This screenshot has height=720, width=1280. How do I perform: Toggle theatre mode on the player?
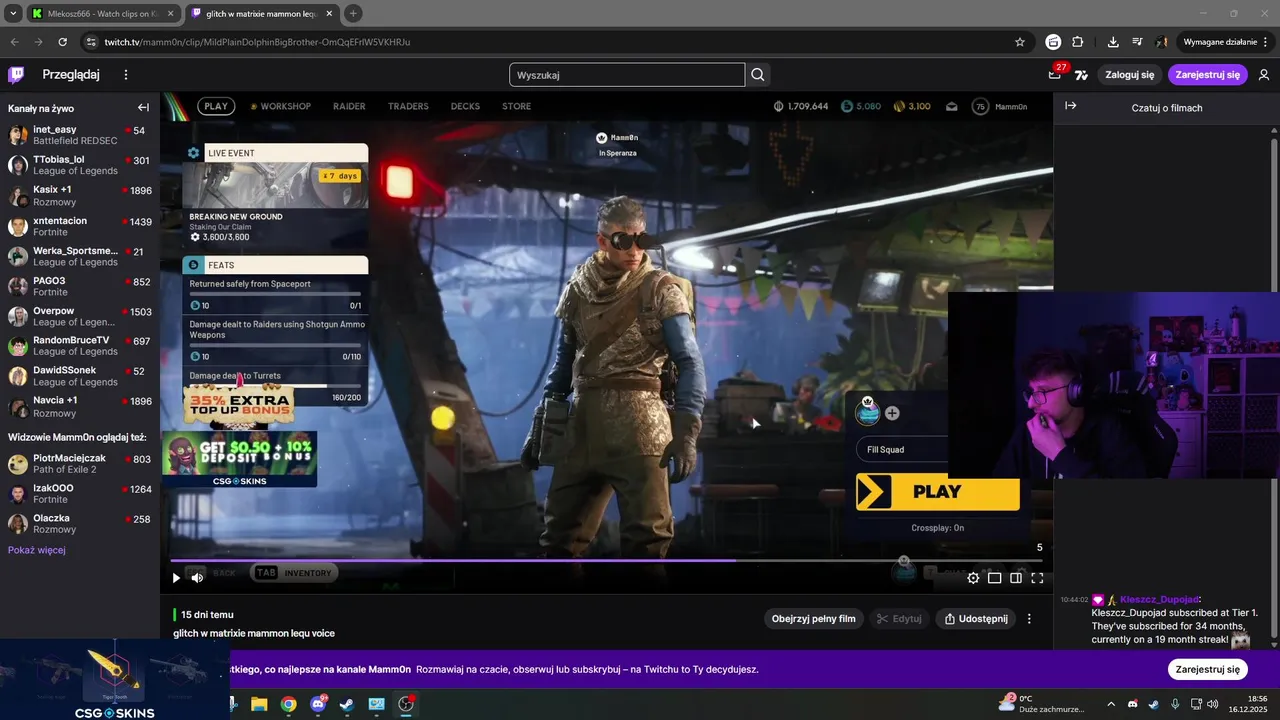[x=995, y=578]
